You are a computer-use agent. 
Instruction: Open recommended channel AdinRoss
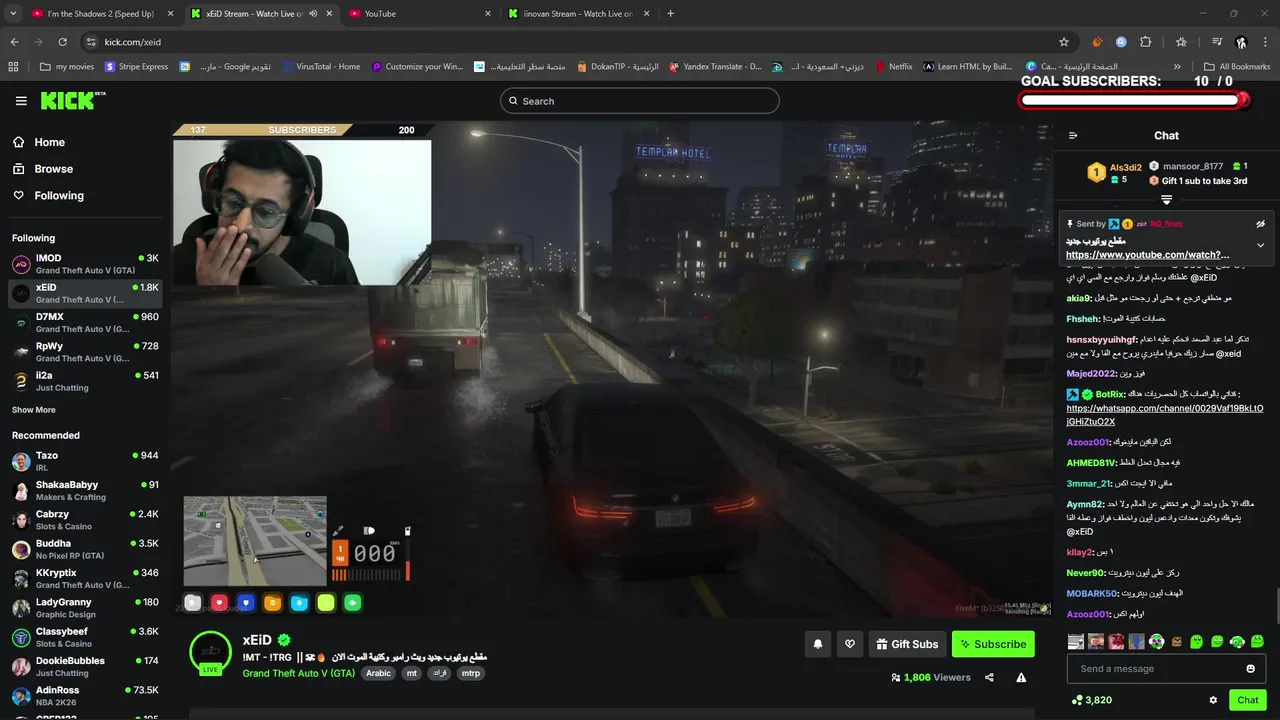pyautogui.click(x=85, y=696)
